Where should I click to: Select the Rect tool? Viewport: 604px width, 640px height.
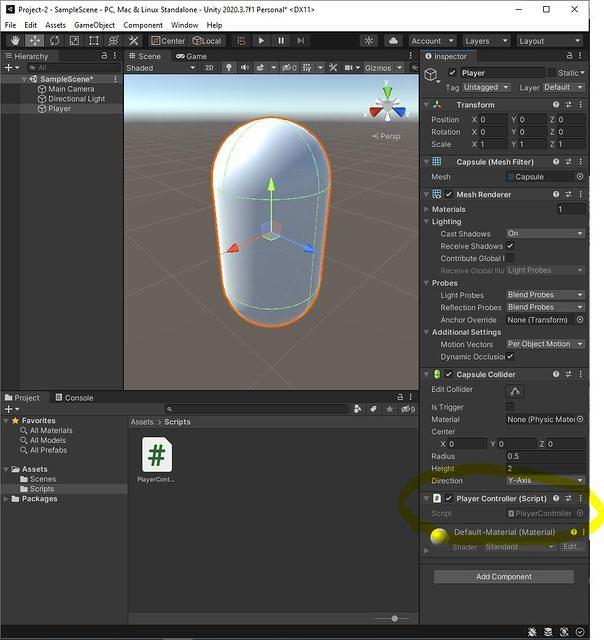pos(93,41)
